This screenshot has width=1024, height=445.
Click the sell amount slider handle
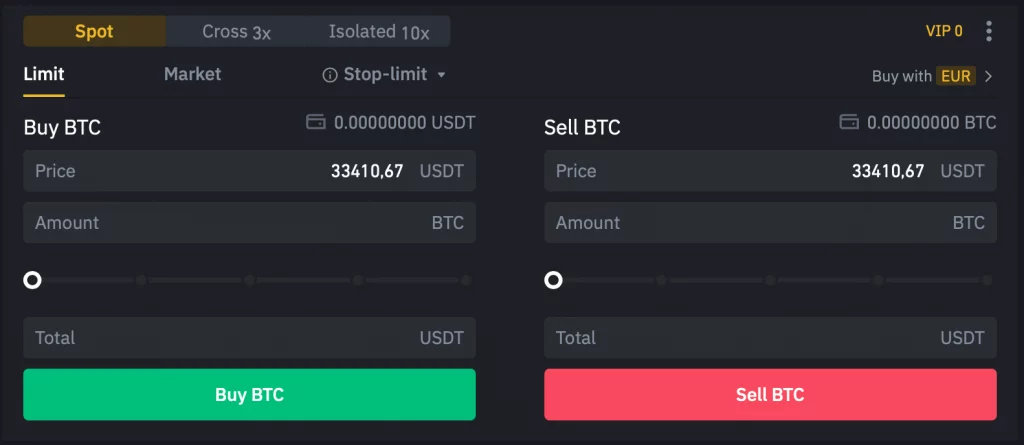click(x=553, y=280)
